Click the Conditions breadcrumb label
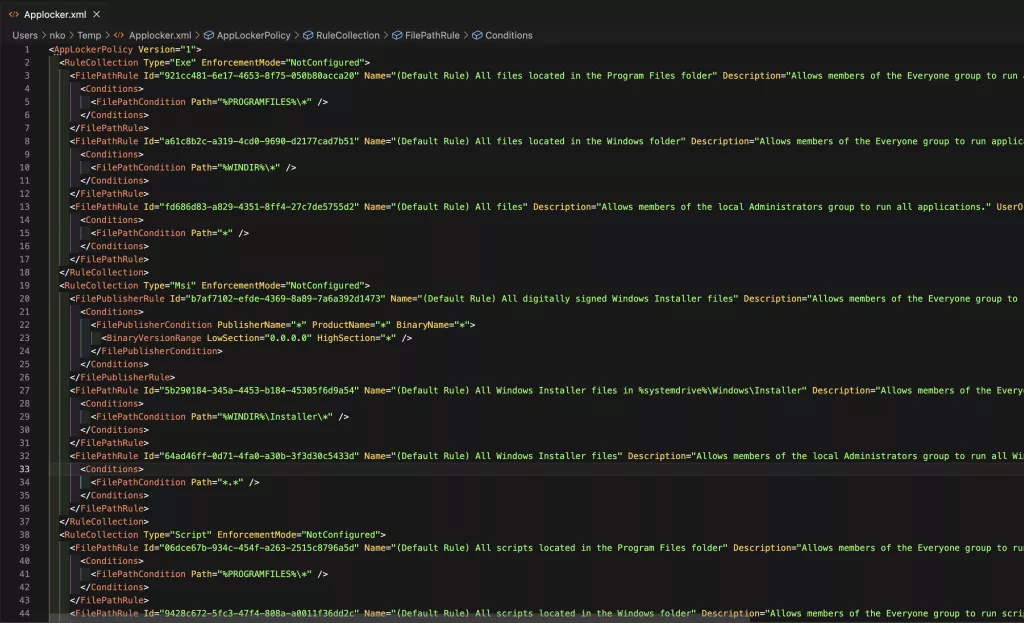Image resolution: width=1024 pixels, height=623 pixels. (x=509, y=35)
